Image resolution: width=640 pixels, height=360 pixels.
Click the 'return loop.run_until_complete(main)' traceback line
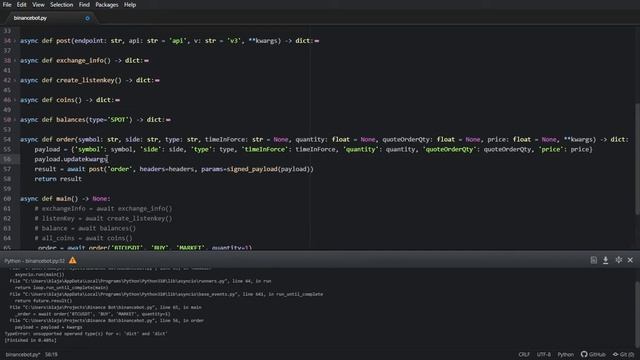(x=62, y=288)
